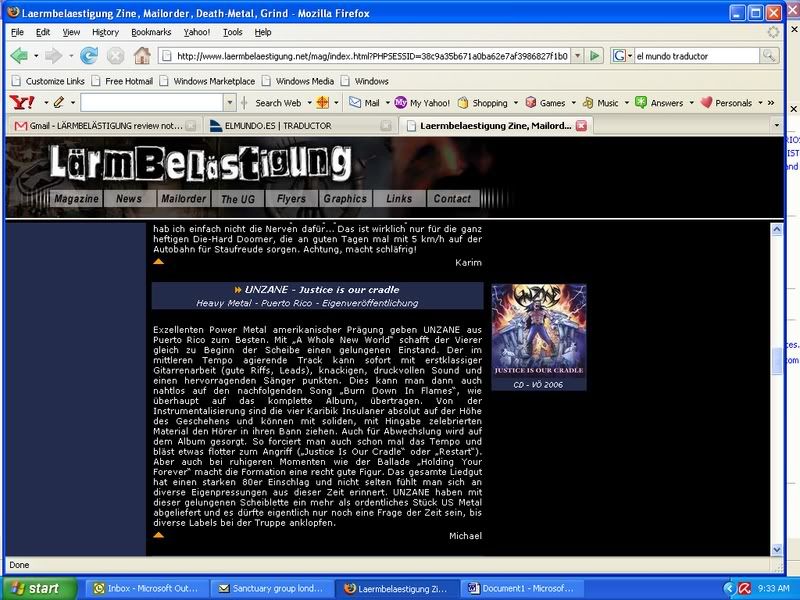The width and height of the screenshot is (800, 600).
Task: Click the Flyers site navigation button
Action: 291,198
